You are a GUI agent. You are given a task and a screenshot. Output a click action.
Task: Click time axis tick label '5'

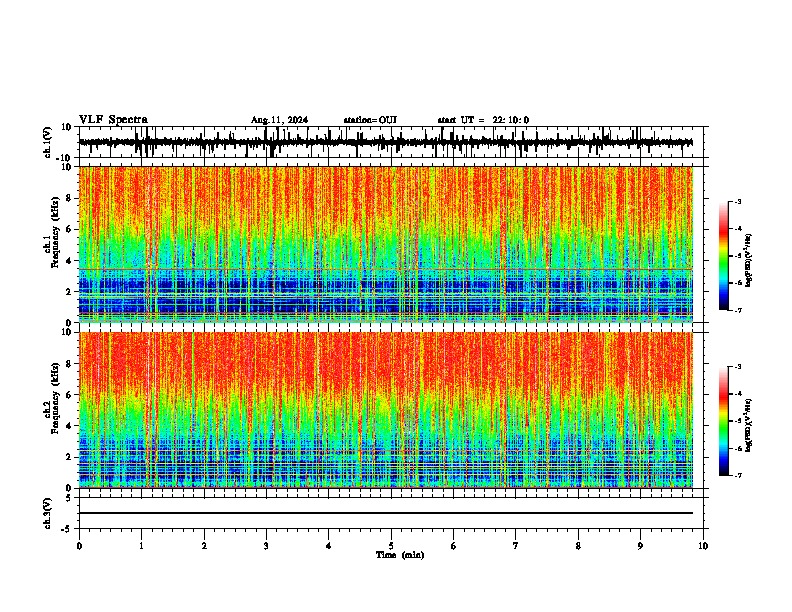pos(391,546)
